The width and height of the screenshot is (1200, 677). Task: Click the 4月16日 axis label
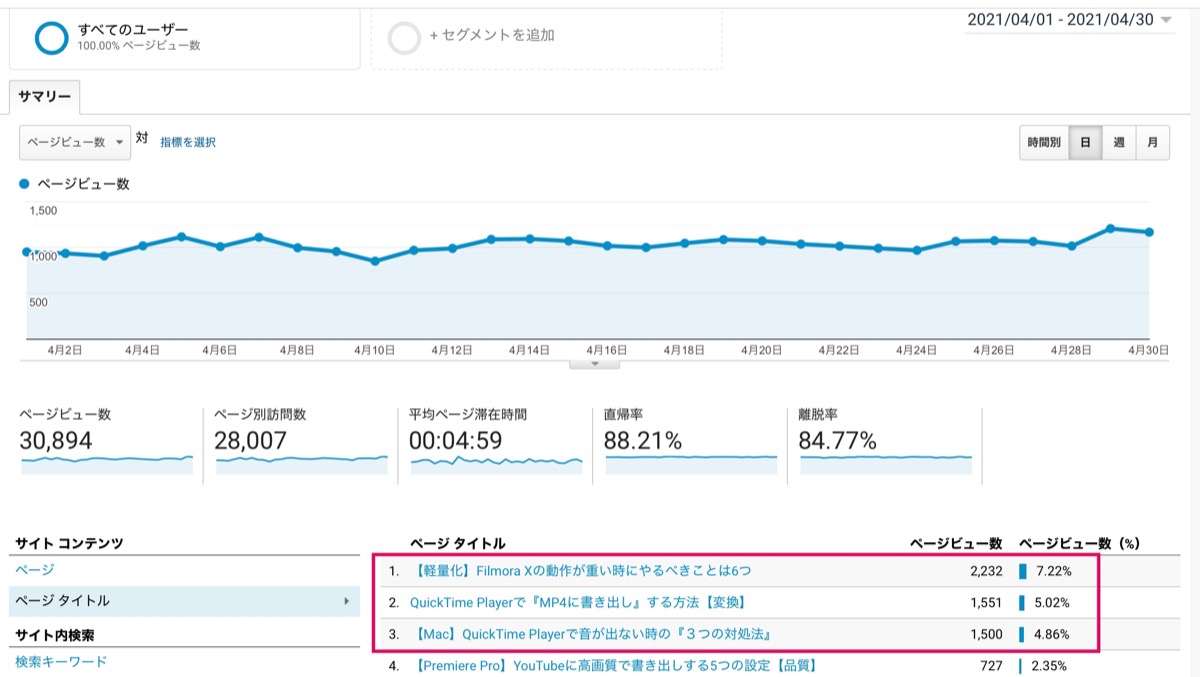[x=607, y=350]
